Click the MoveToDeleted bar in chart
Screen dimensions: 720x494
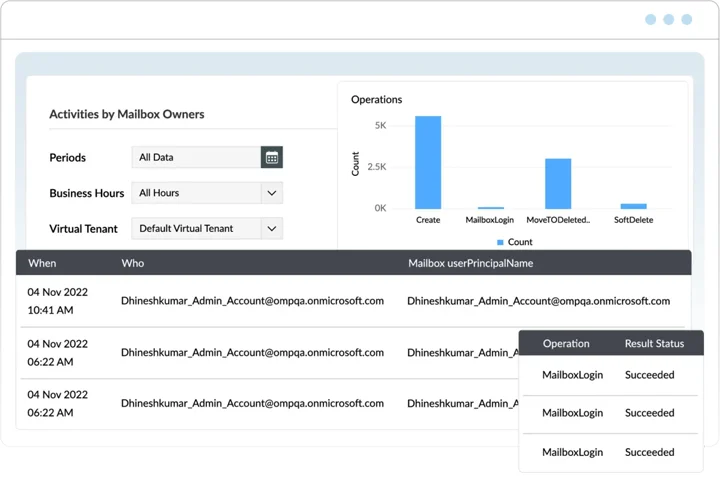pyautogui.click(x=558, y=184)
